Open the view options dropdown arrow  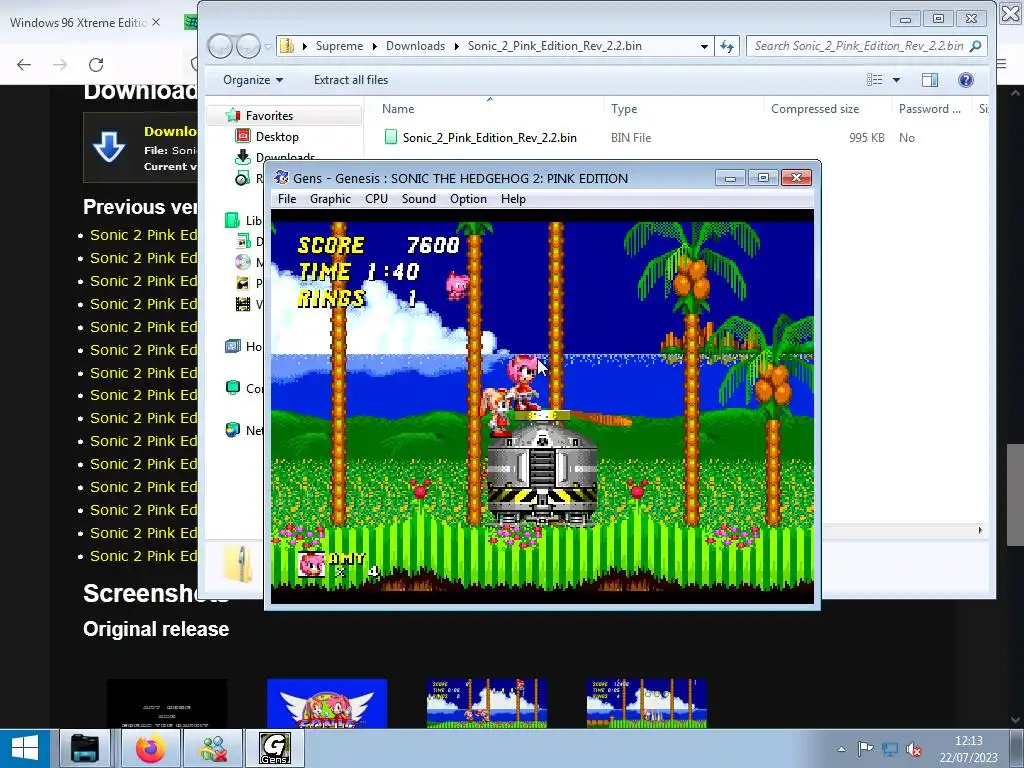coord(896,80)
